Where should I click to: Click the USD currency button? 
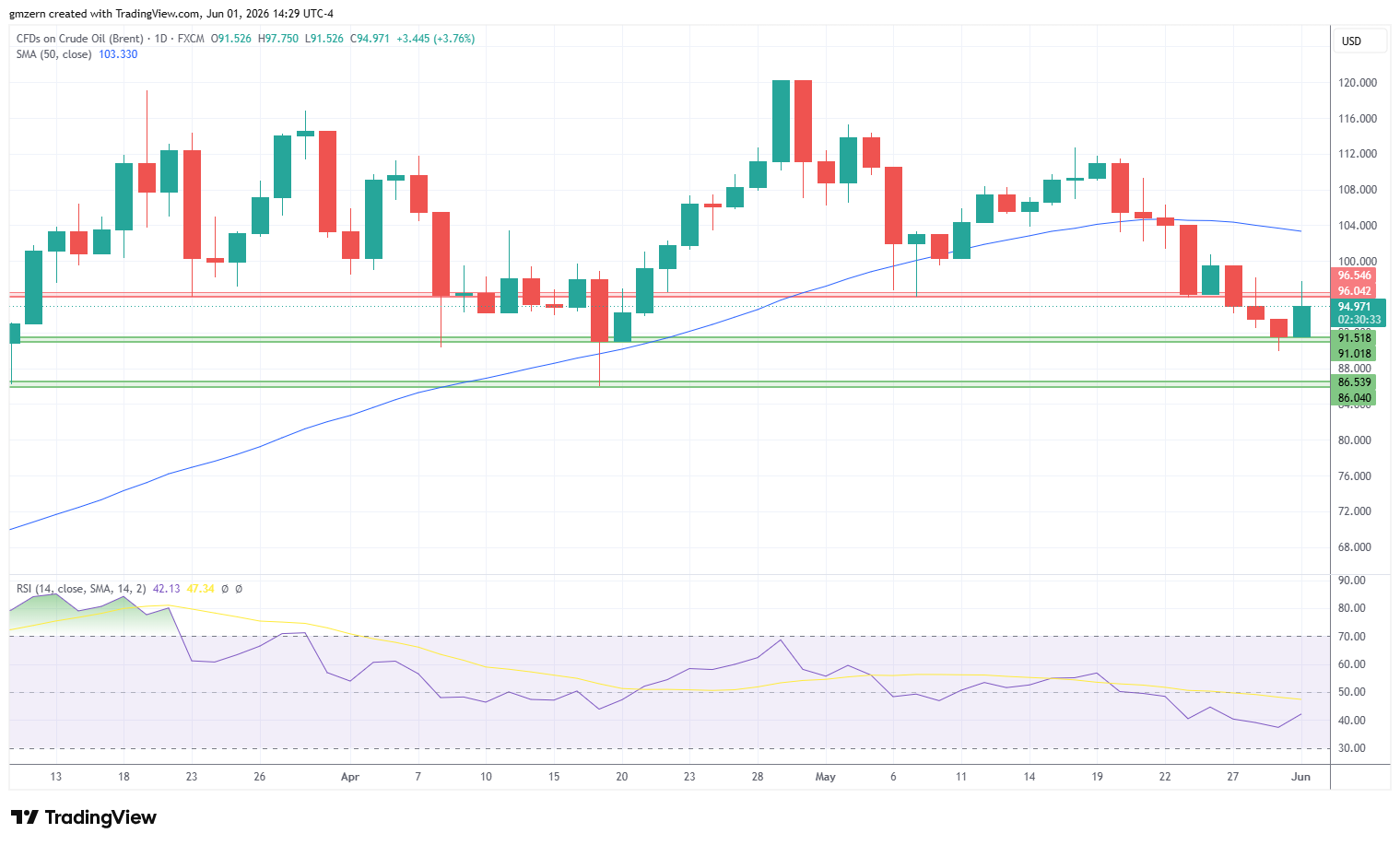pyautogui.click(x=1359, y=41)
